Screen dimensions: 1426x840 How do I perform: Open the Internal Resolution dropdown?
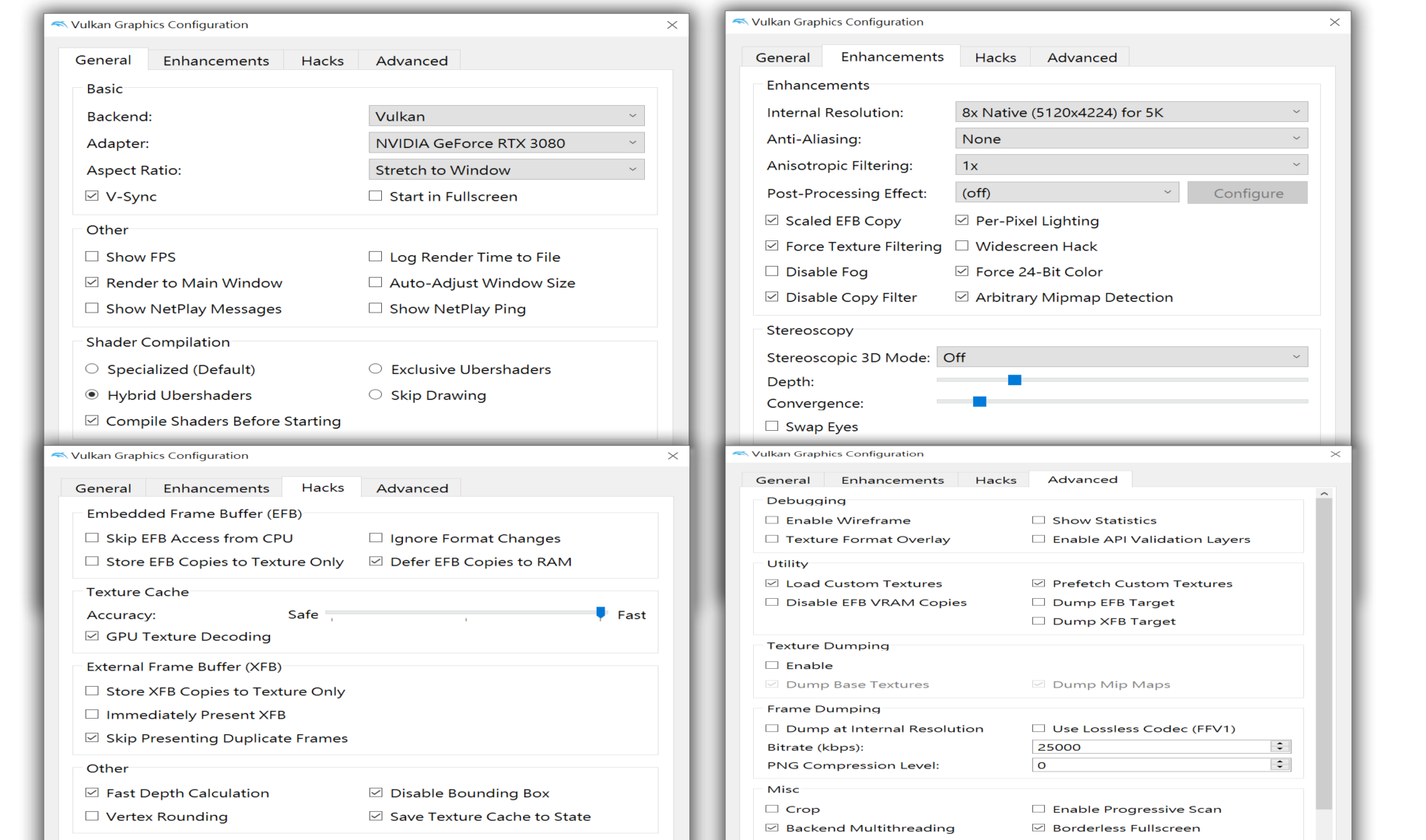[x=1131, y=112]
